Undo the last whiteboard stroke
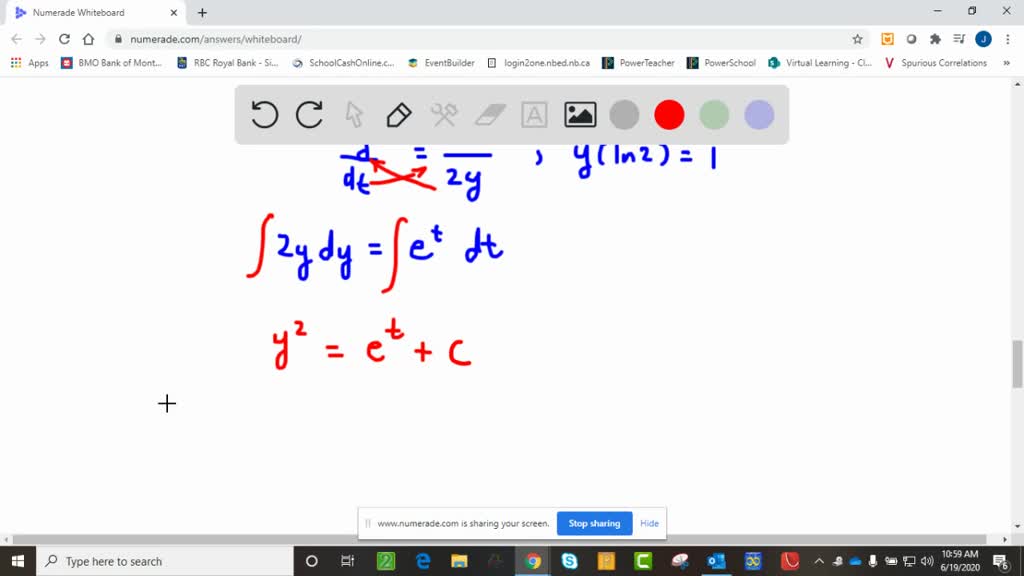Viewport: 1024px width, 576px height. click(264, 114)
